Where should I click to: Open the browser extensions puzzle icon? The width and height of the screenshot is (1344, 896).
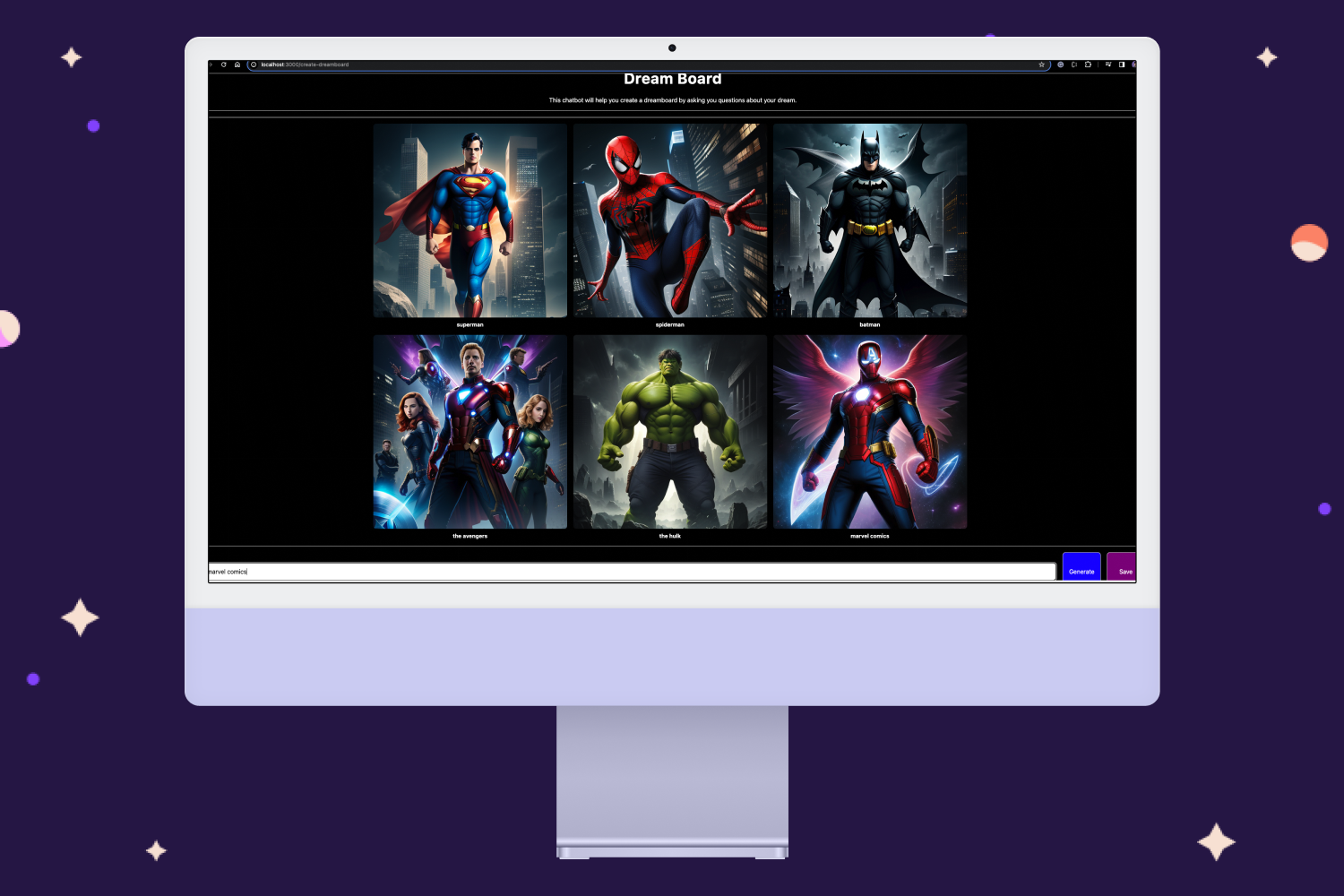click(x=1088, y=65)
